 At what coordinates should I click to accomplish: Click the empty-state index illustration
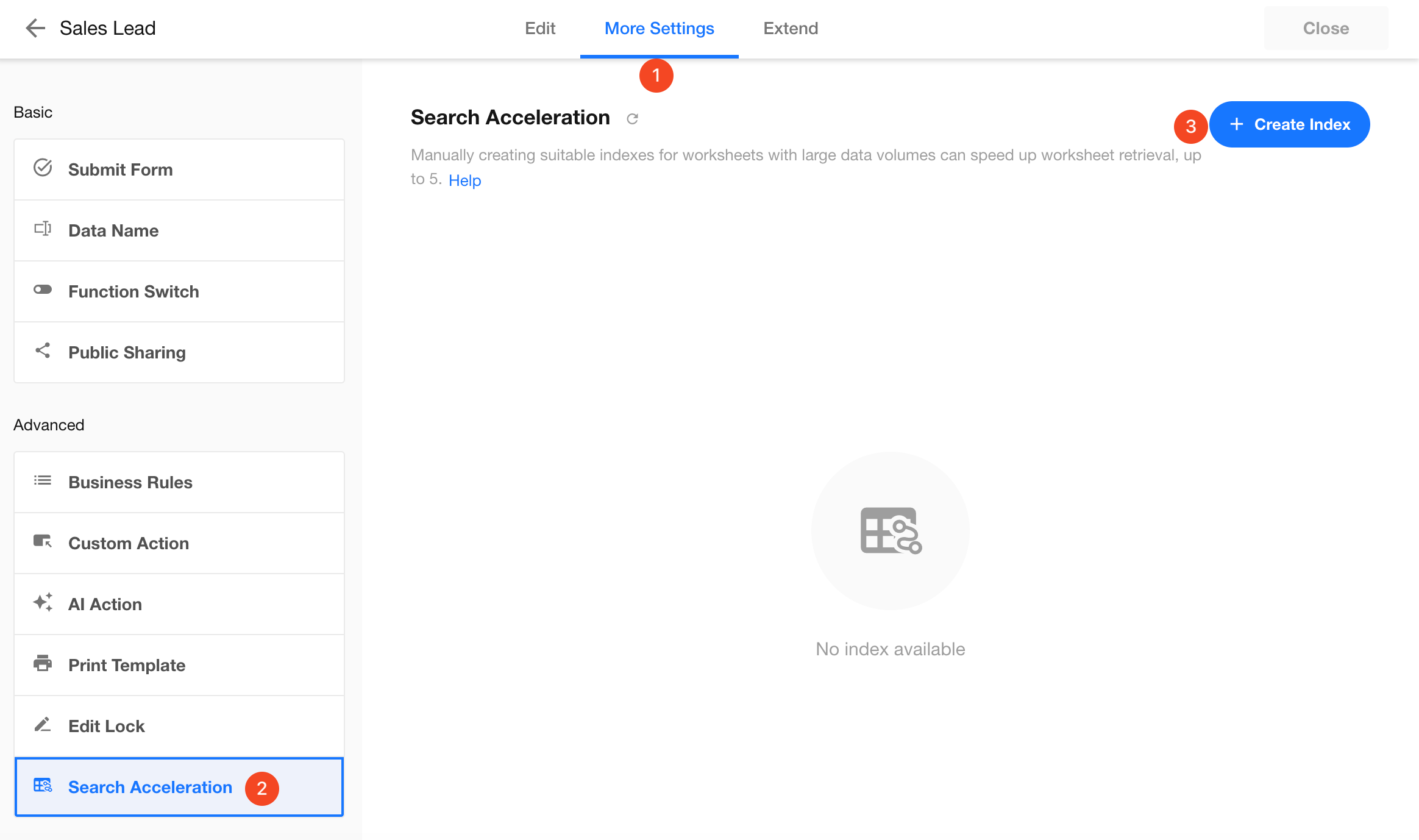click(x=891, y=531)
